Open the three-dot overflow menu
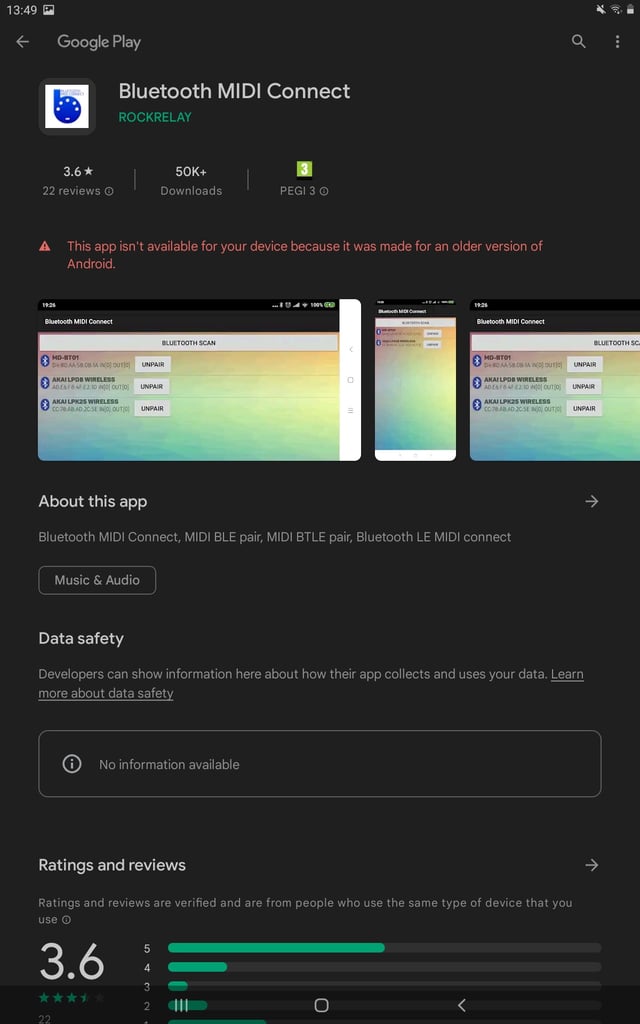This screenshot has height=1024, width=640. [x=617, y=42]
